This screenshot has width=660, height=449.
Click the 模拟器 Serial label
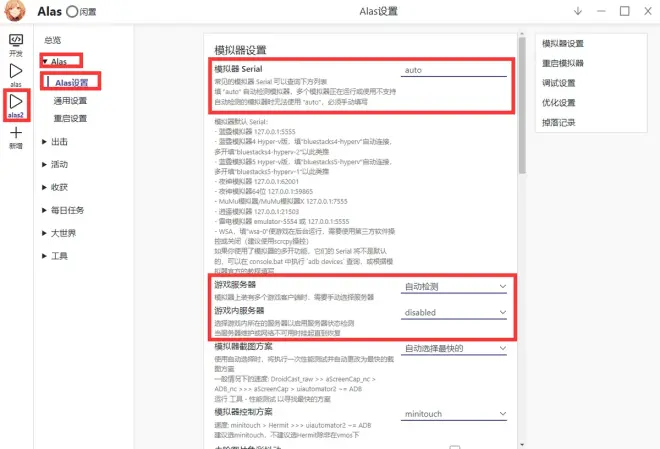click(x=238, y=69)
